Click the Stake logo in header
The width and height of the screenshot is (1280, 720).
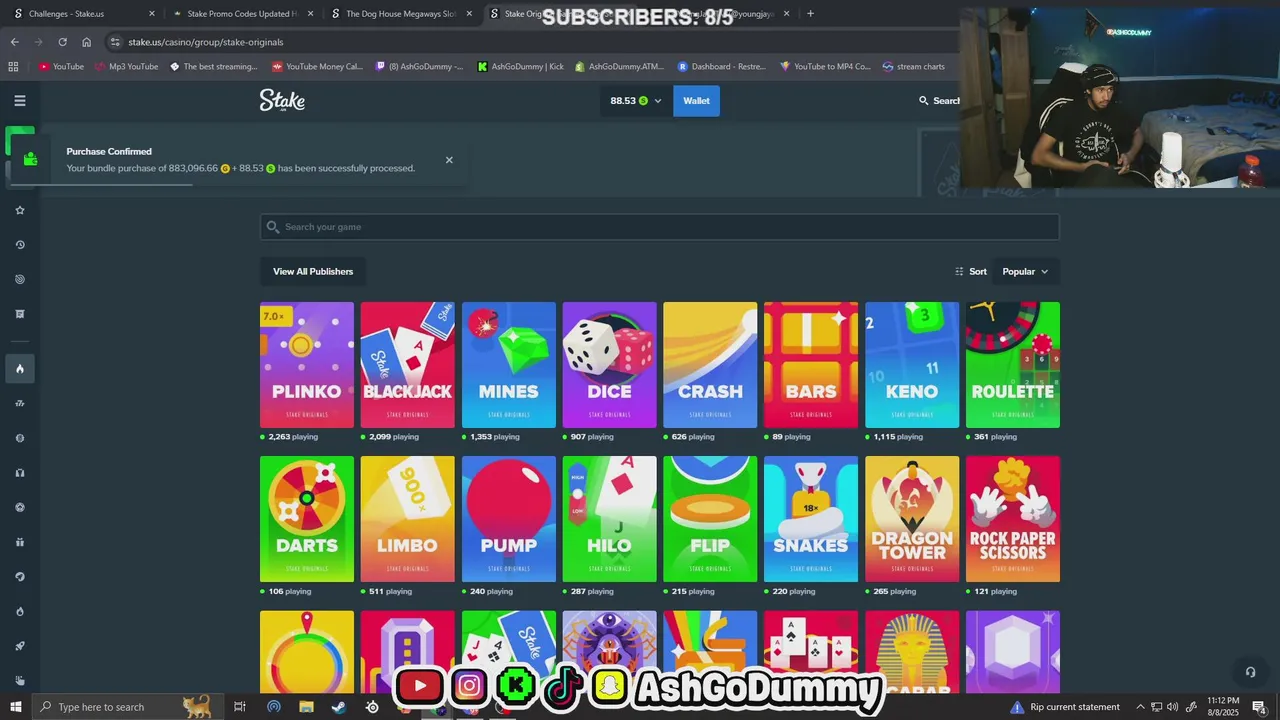pos(282,100)
